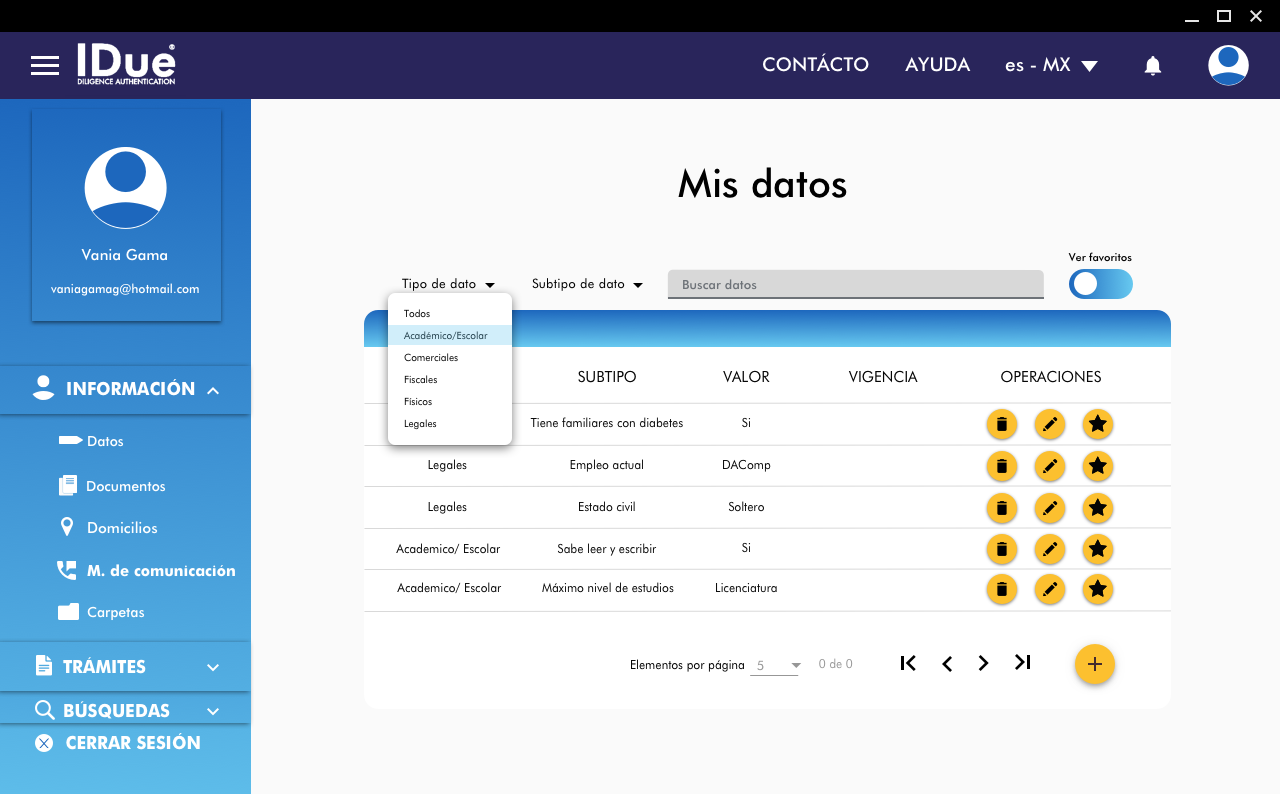Open user avatar in top bar
Screen dimensions: 1280x794
(x=1227, y=65)
